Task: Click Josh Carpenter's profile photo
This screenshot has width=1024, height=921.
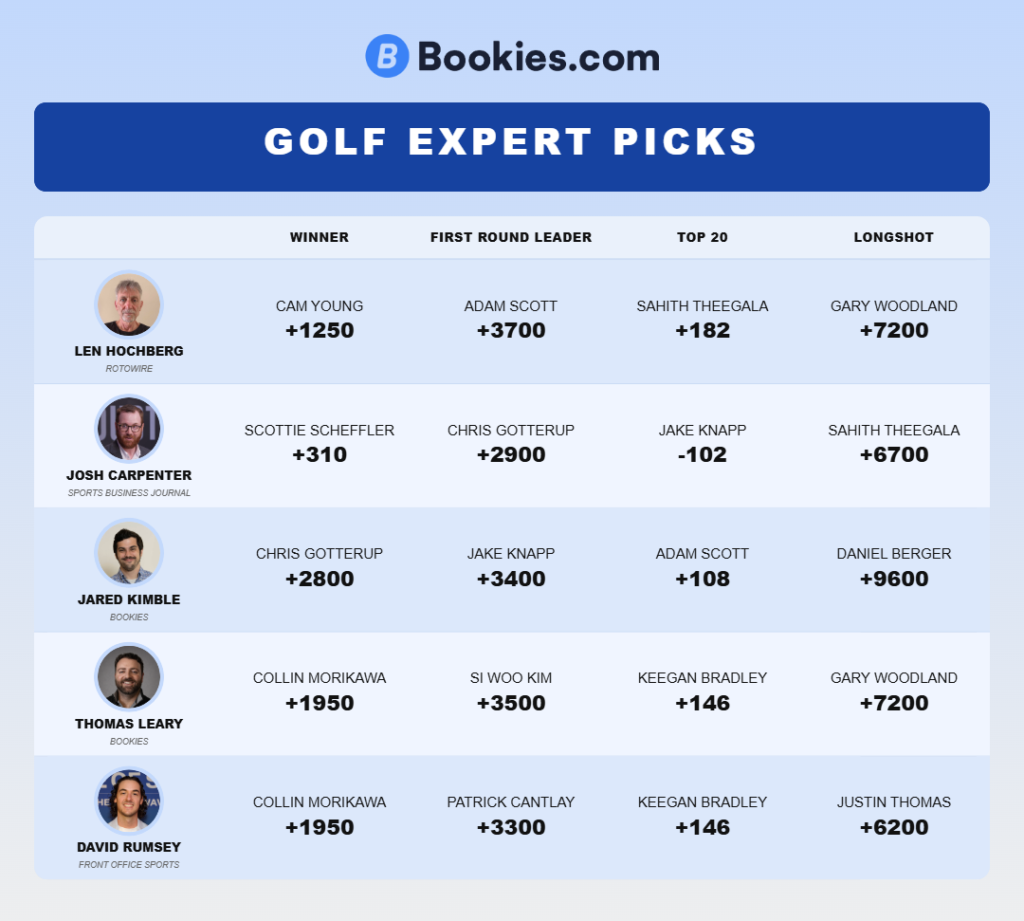Action: point(129,428)
